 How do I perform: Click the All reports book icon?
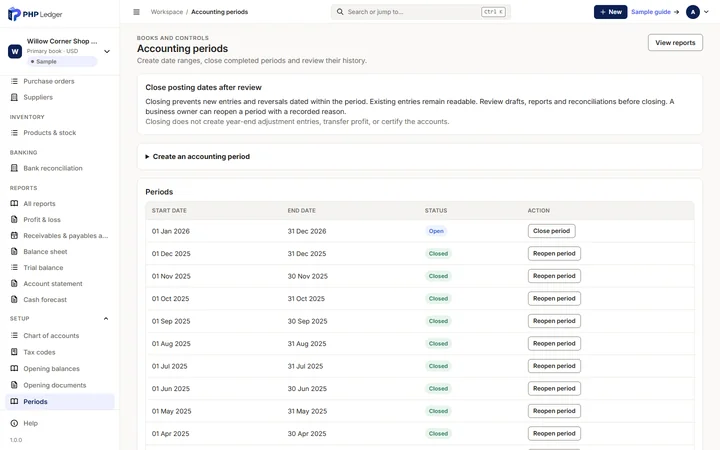click(14, 203)
